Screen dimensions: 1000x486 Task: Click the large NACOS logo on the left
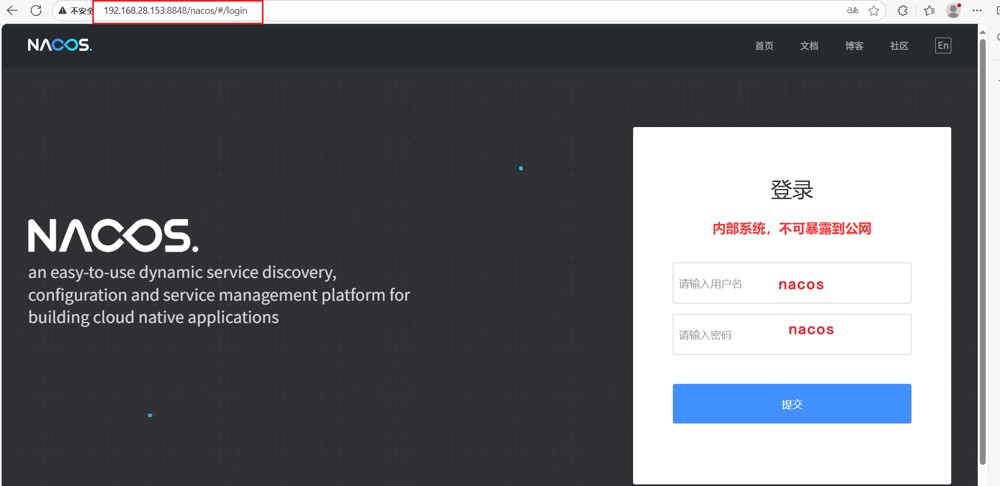(x=113, y=235)
